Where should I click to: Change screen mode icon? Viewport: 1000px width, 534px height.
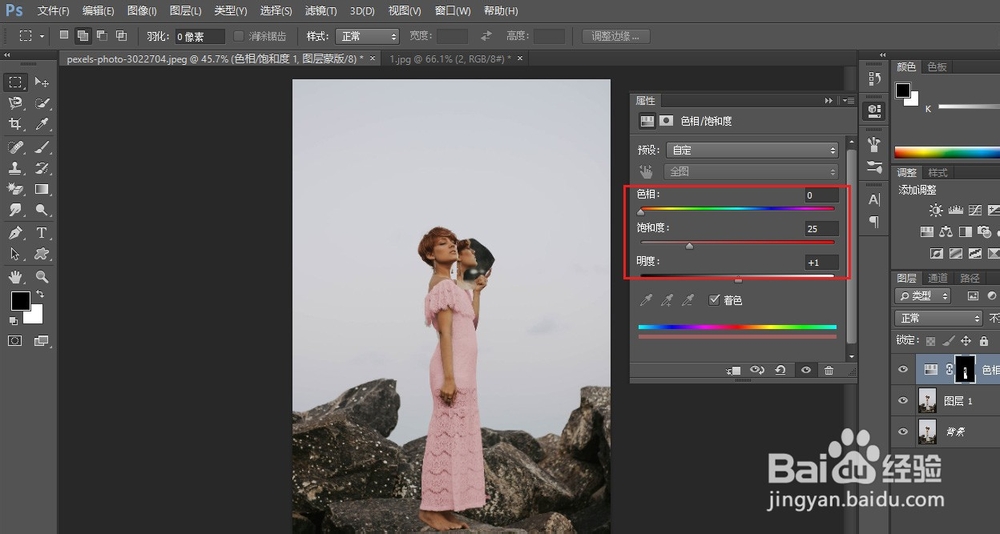click(x=41, y=341)
